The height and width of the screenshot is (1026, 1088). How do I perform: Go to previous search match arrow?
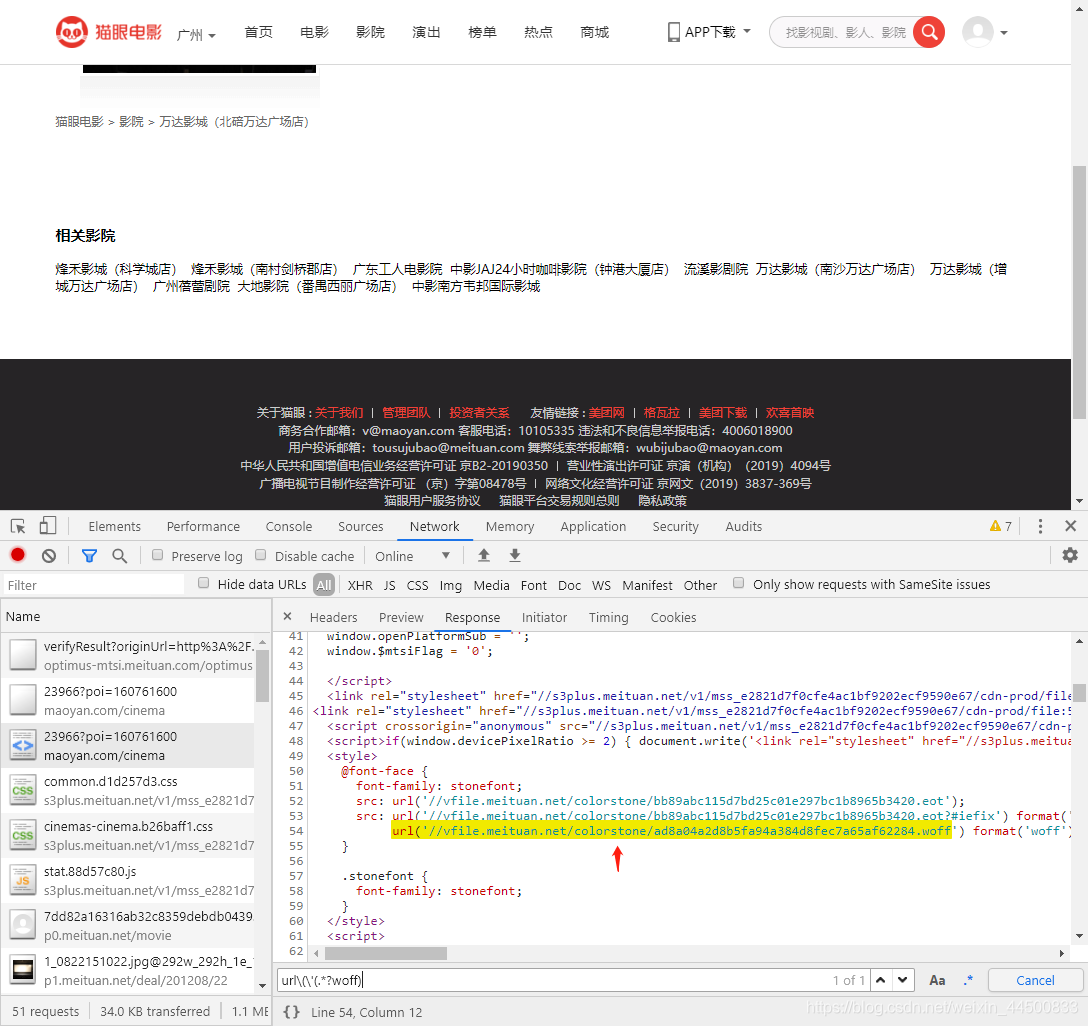881,980
